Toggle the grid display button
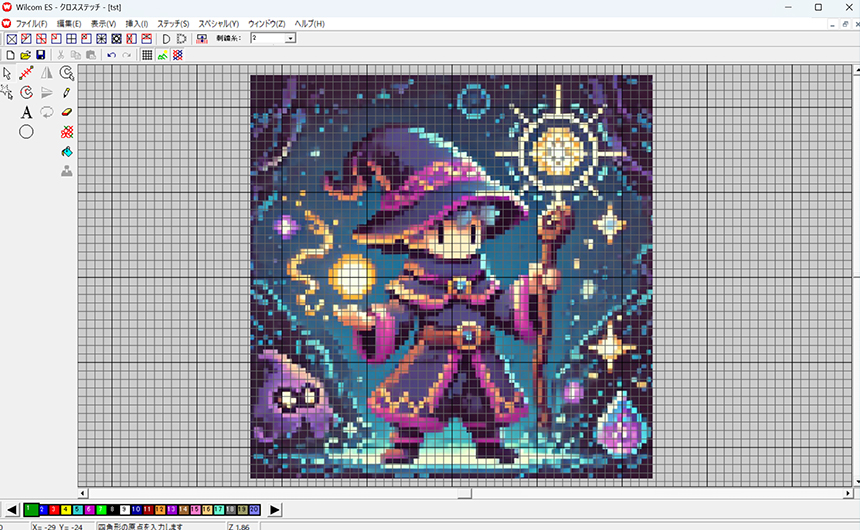 pyautogui.click(x=147, y=55)
